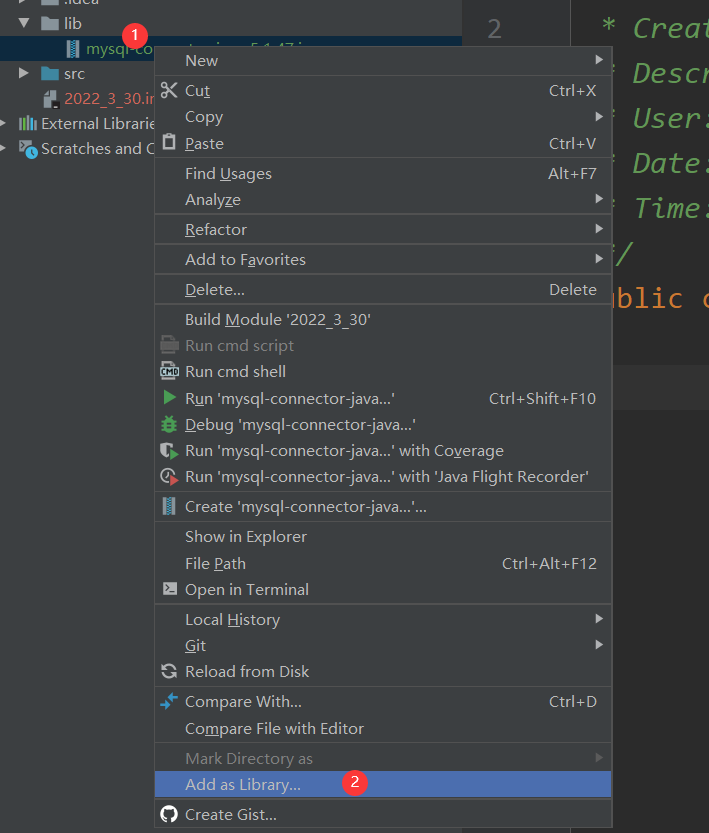Click the disabled Run cmd script icon
709x833 pixels.
[x=169, y=345]
